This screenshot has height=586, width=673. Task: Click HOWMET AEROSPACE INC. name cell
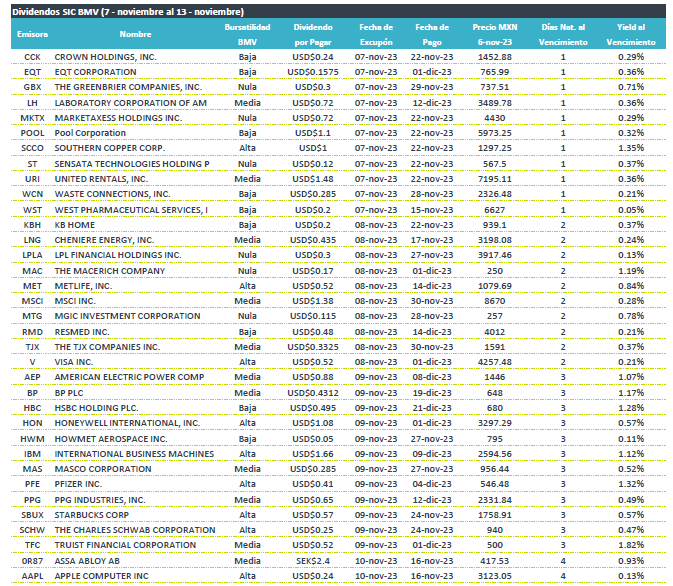tap(111, 439)
